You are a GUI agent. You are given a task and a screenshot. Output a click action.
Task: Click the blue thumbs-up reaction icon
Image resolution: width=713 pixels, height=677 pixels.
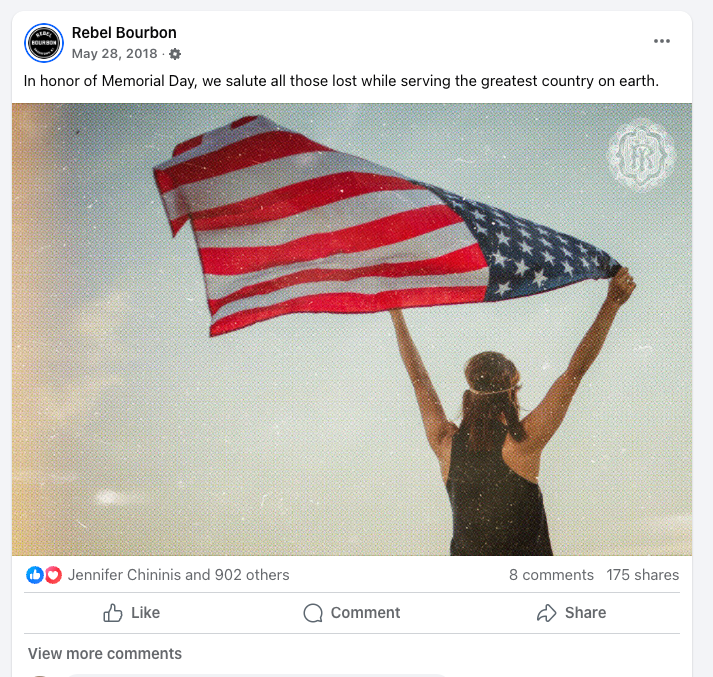[x=35, y=575]
